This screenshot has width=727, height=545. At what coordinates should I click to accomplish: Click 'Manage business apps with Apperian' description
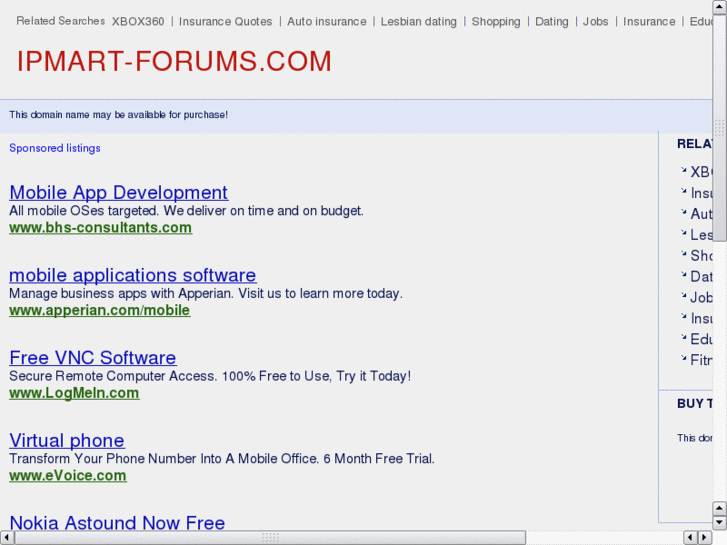[x=206, y=293]
